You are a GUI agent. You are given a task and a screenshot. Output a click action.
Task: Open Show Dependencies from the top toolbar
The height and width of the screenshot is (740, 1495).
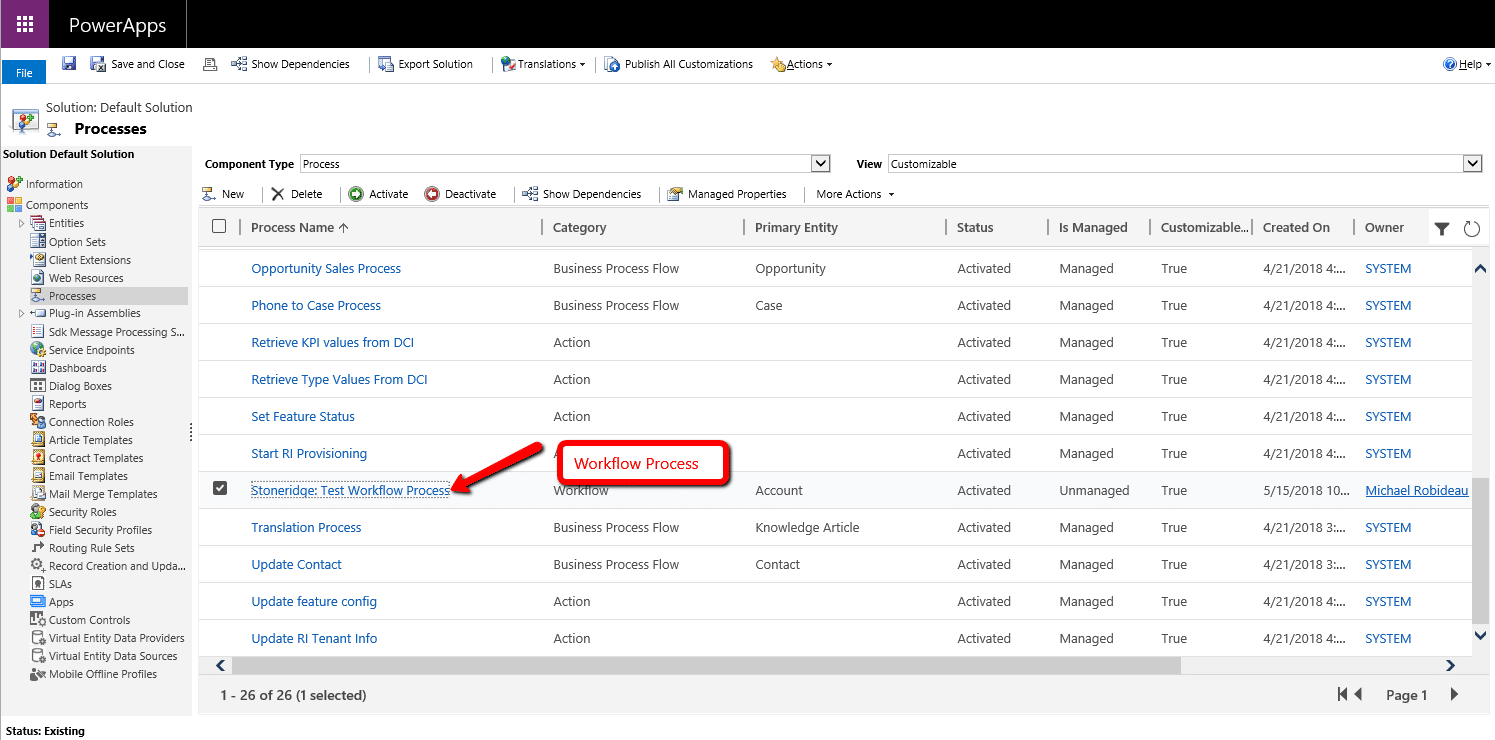[290, 63]
